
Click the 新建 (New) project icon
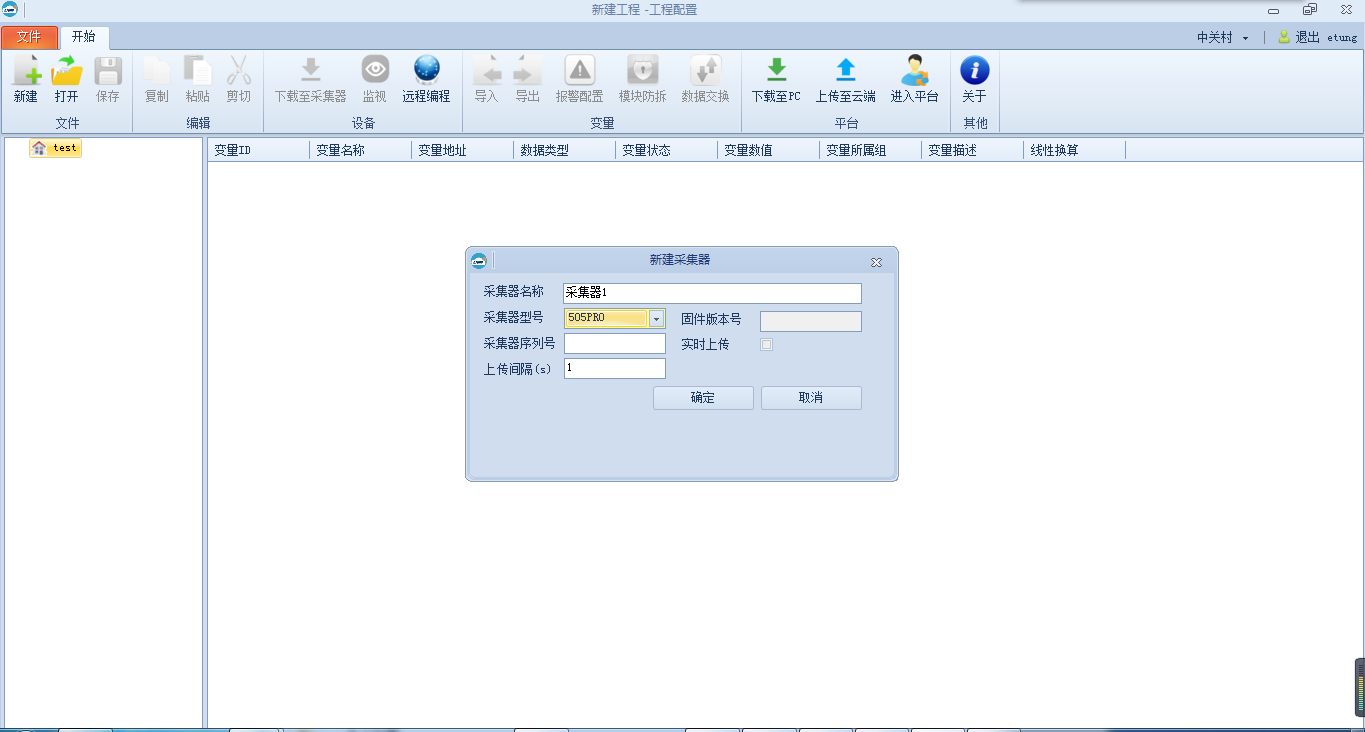(26, 71)
